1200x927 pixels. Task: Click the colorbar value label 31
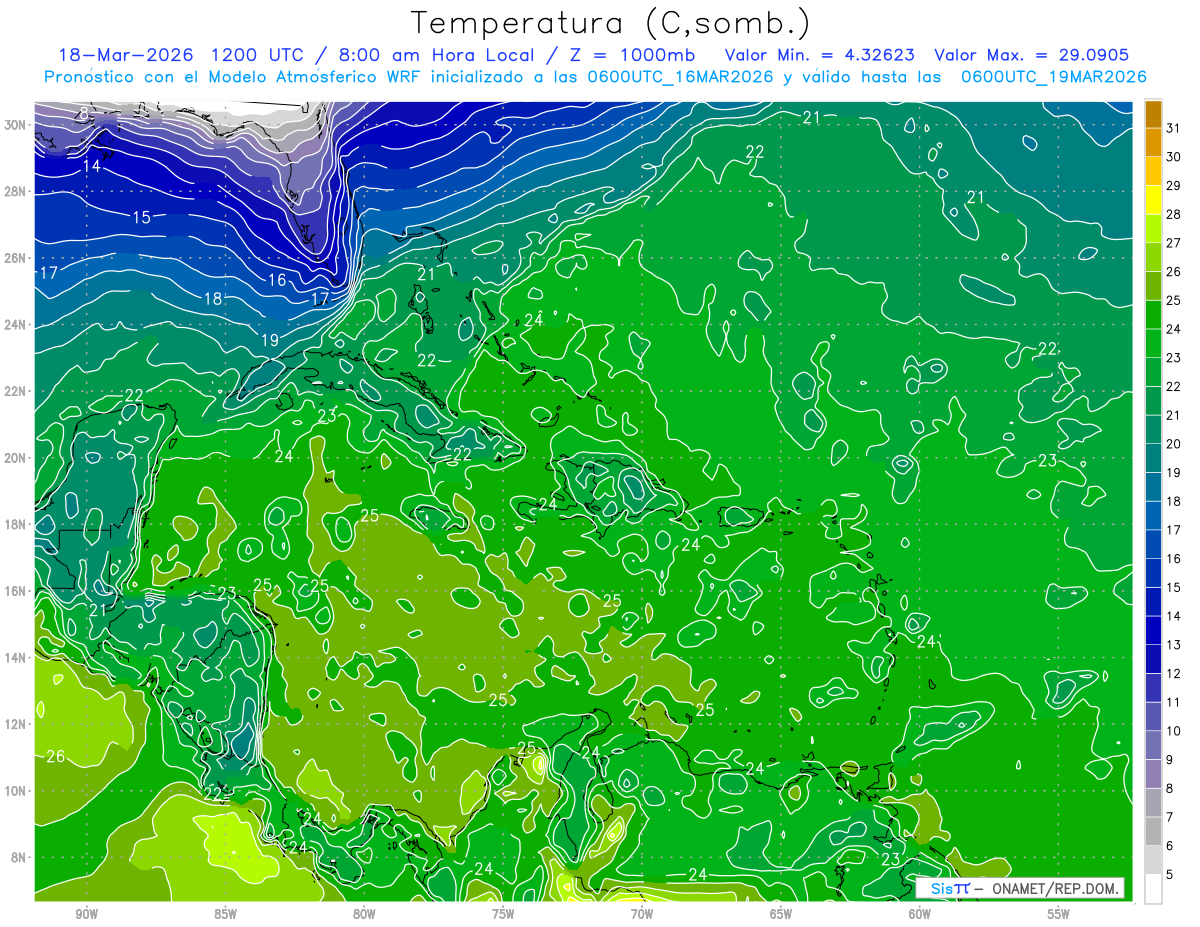coord(1174,127)
